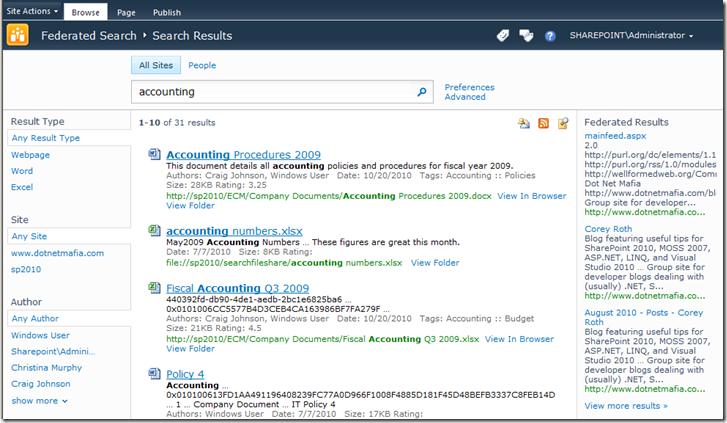Open search Preferences link
727x423 pixels.
click(469, 87)
